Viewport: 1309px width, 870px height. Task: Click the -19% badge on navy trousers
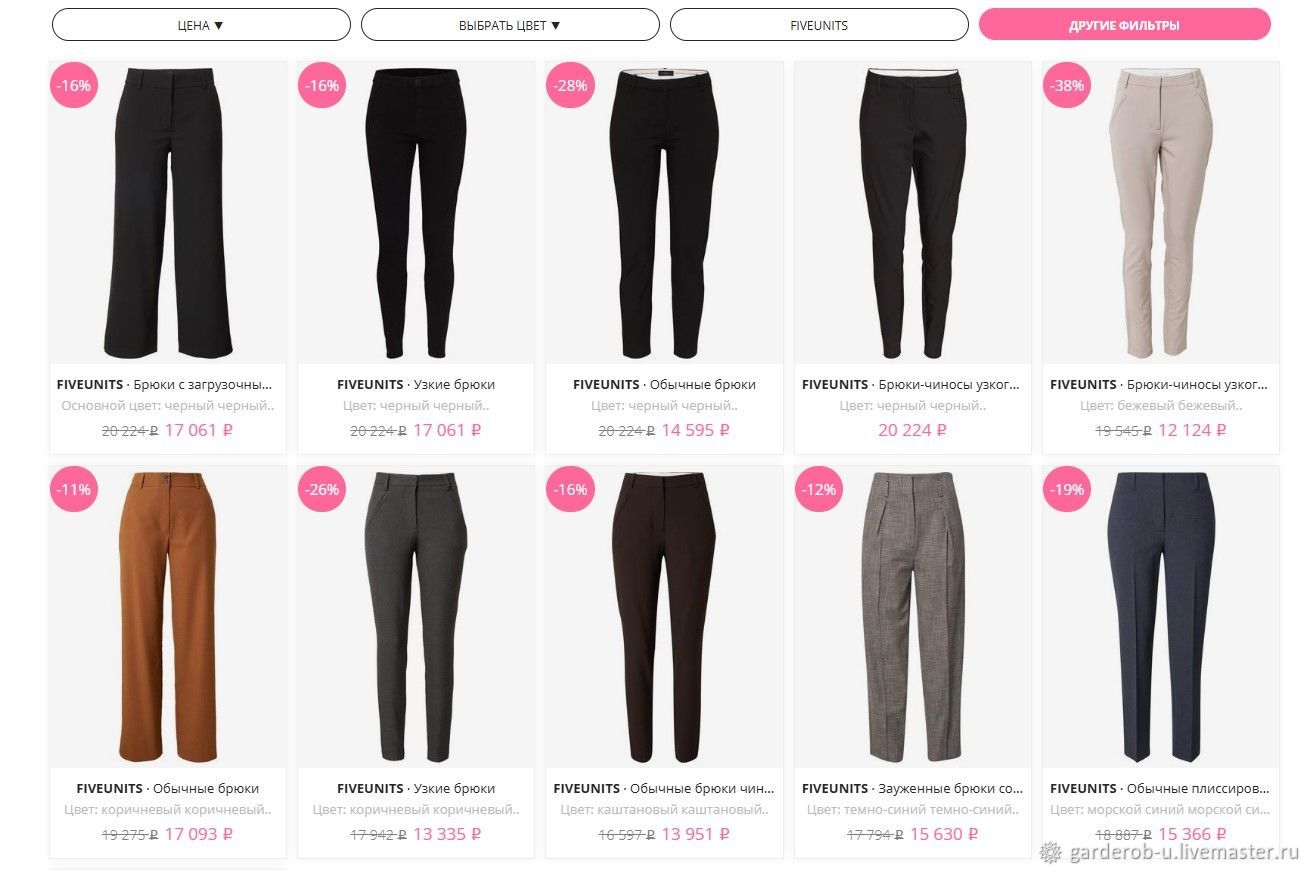tap(1067, 489)
